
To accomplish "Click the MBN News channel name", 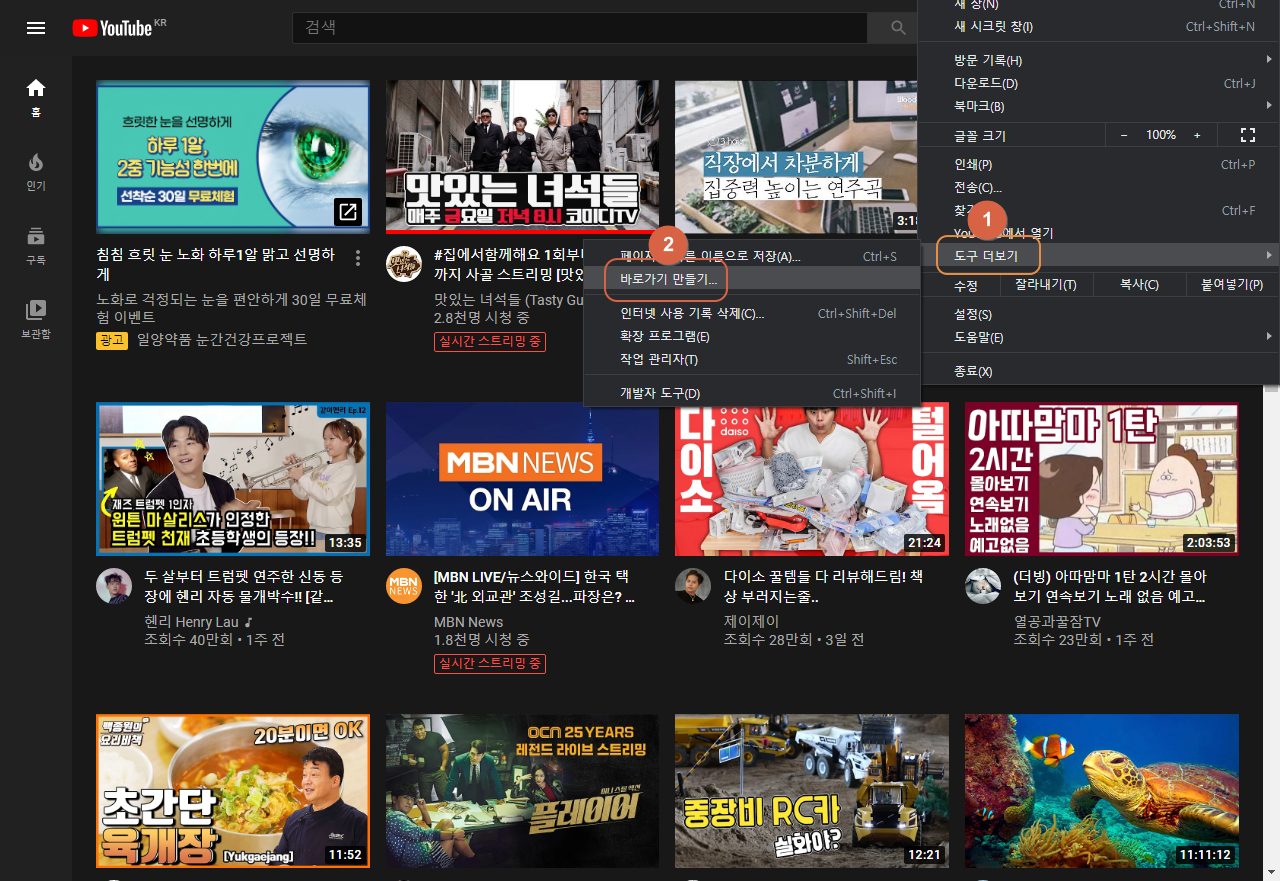I will (468, 622).
